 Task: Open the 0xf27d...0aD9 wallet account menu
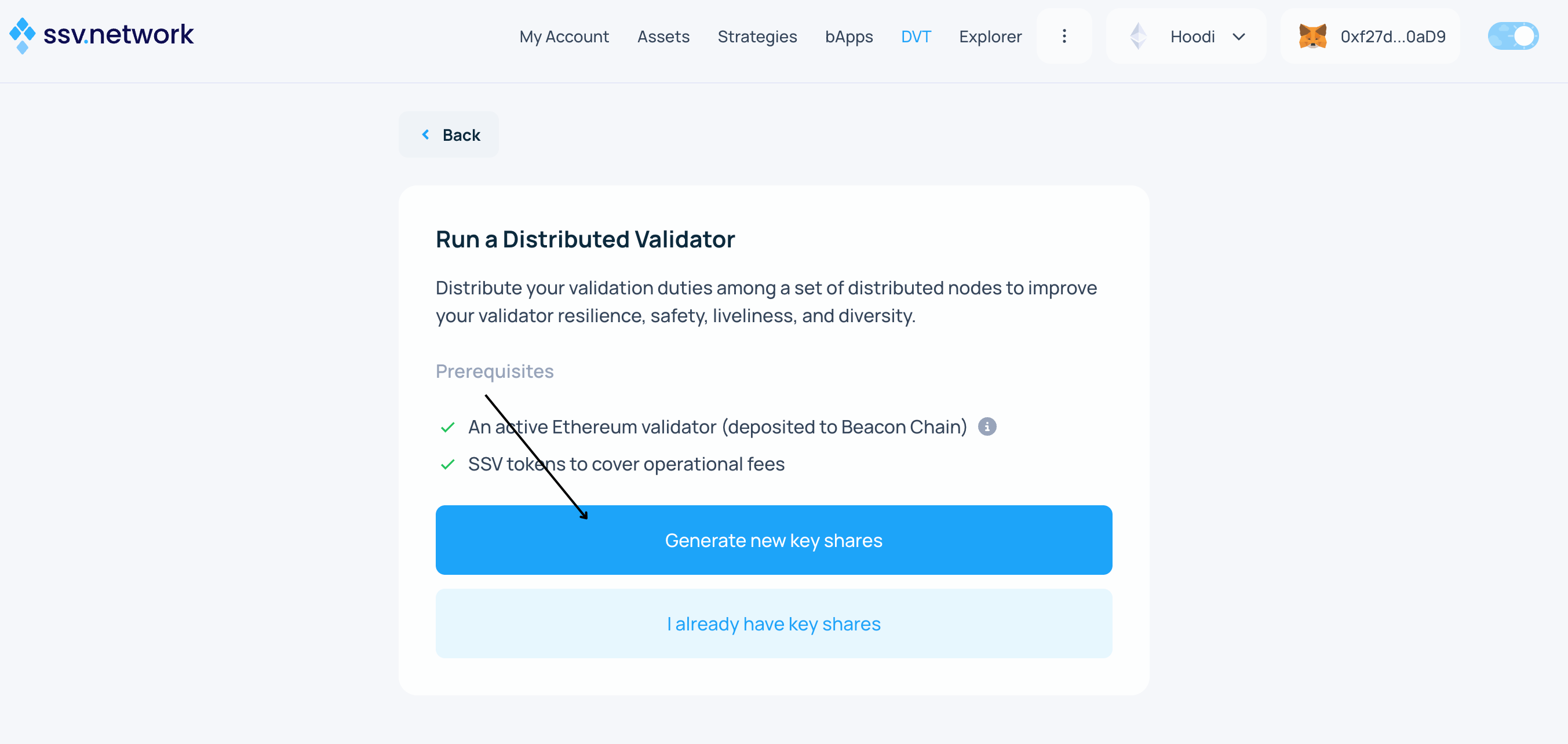click(x=1391, y=37)
